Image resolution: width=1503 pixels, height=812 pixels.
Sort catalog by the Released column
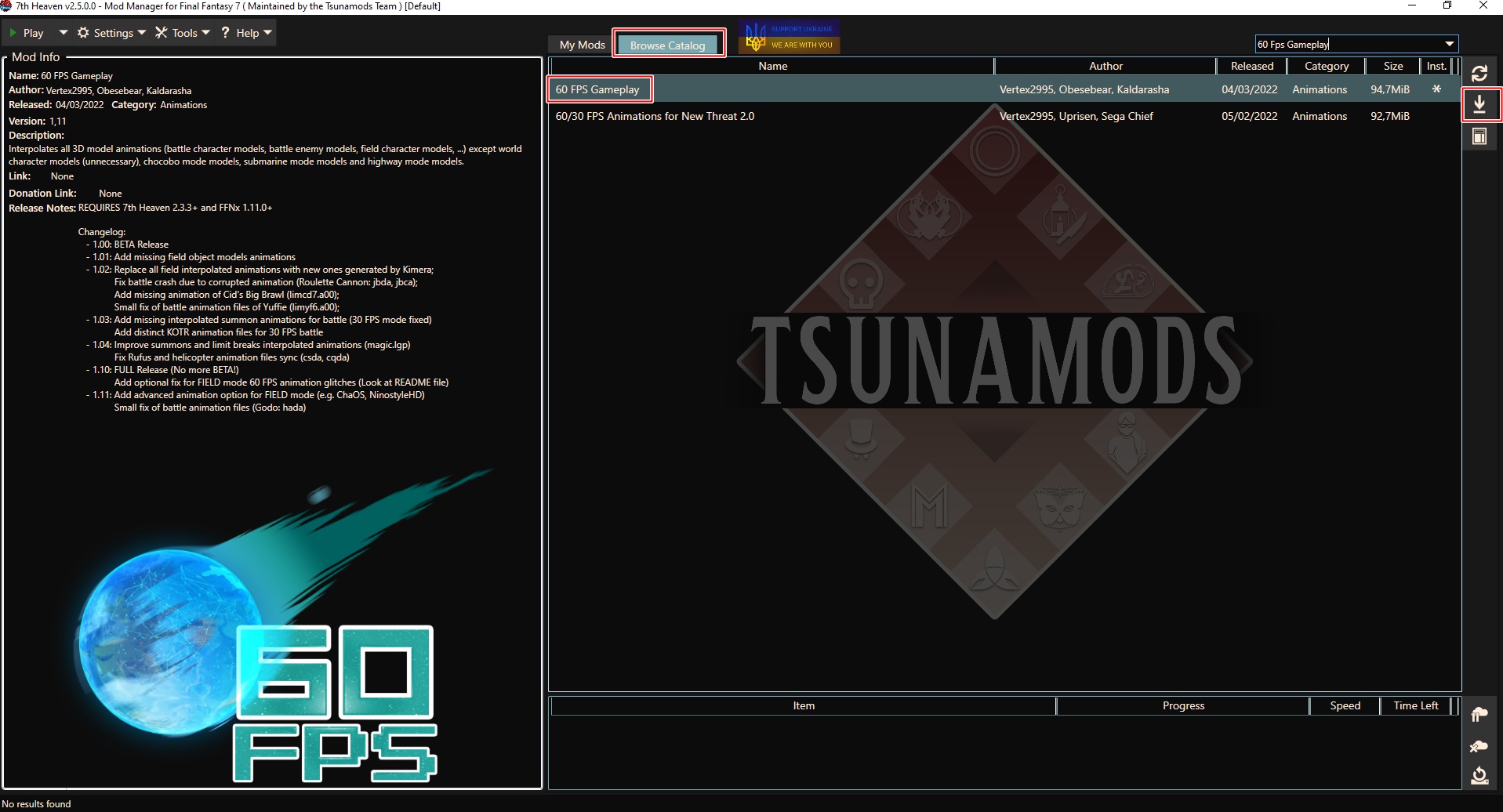pyautogui.click(x=1252, y=66)
